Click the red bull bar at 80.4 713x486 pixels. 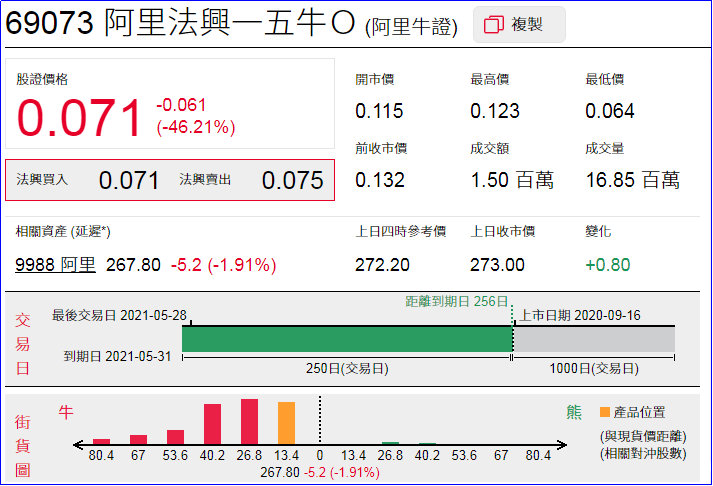click(x=101, y=441)
